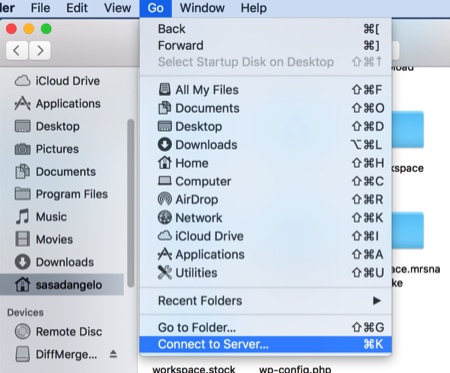Expand the Recent Folders submenu arrow

pos(377,301)
